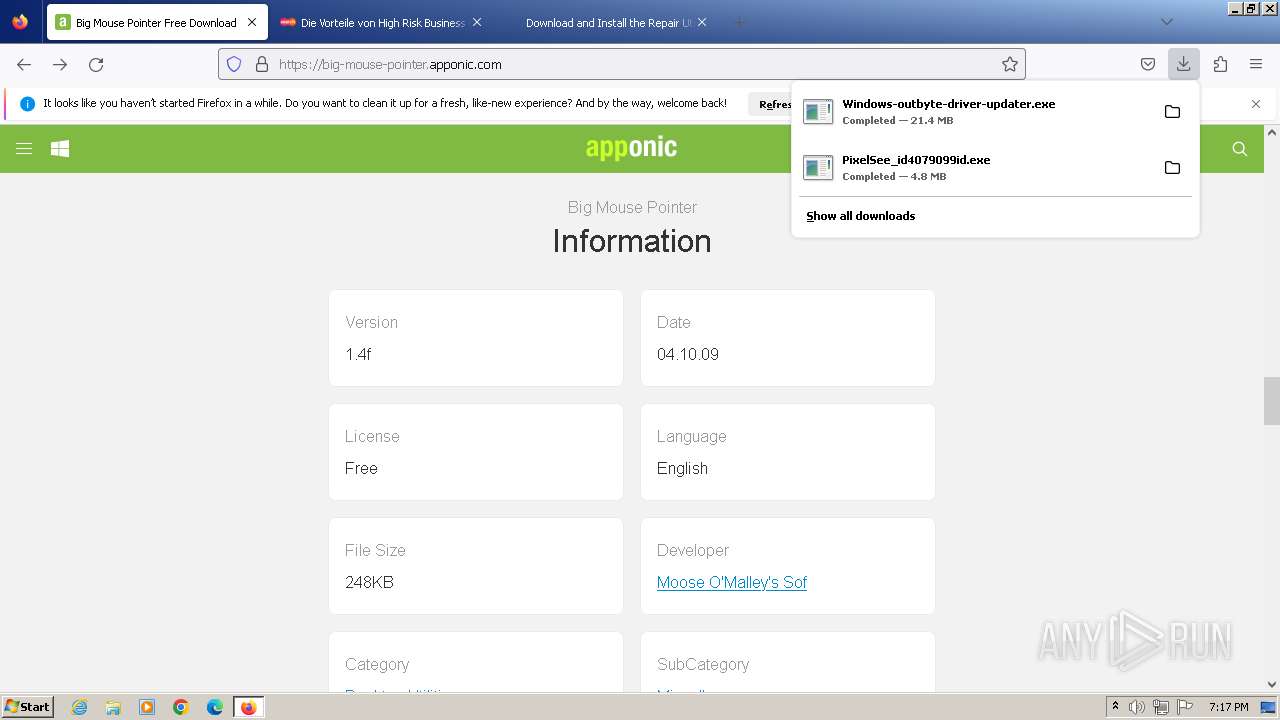Select the License value Free
1280x720 pixels.
[x=361, y=468]
